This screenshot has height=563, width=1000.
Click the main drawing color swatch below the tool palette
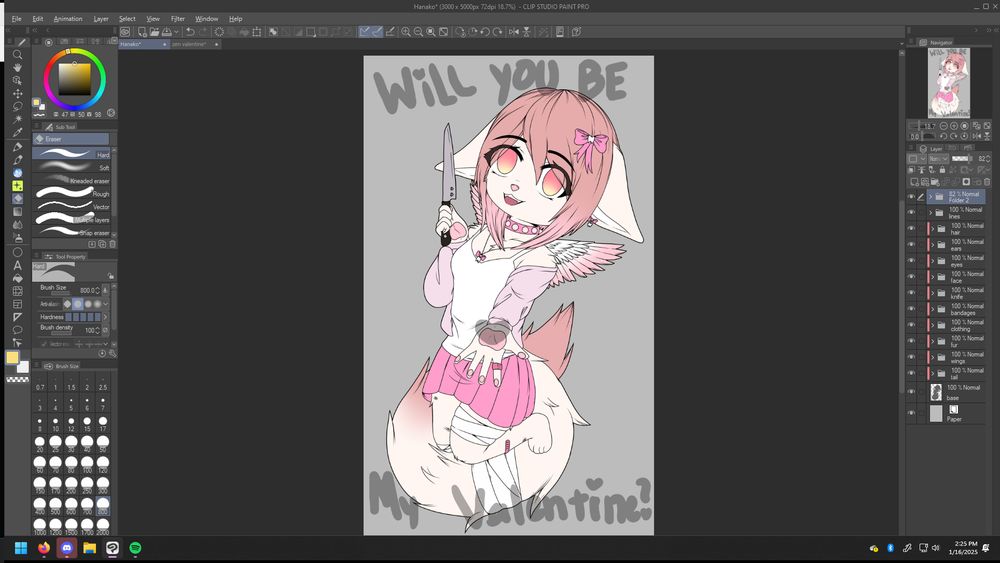[12, 358]
